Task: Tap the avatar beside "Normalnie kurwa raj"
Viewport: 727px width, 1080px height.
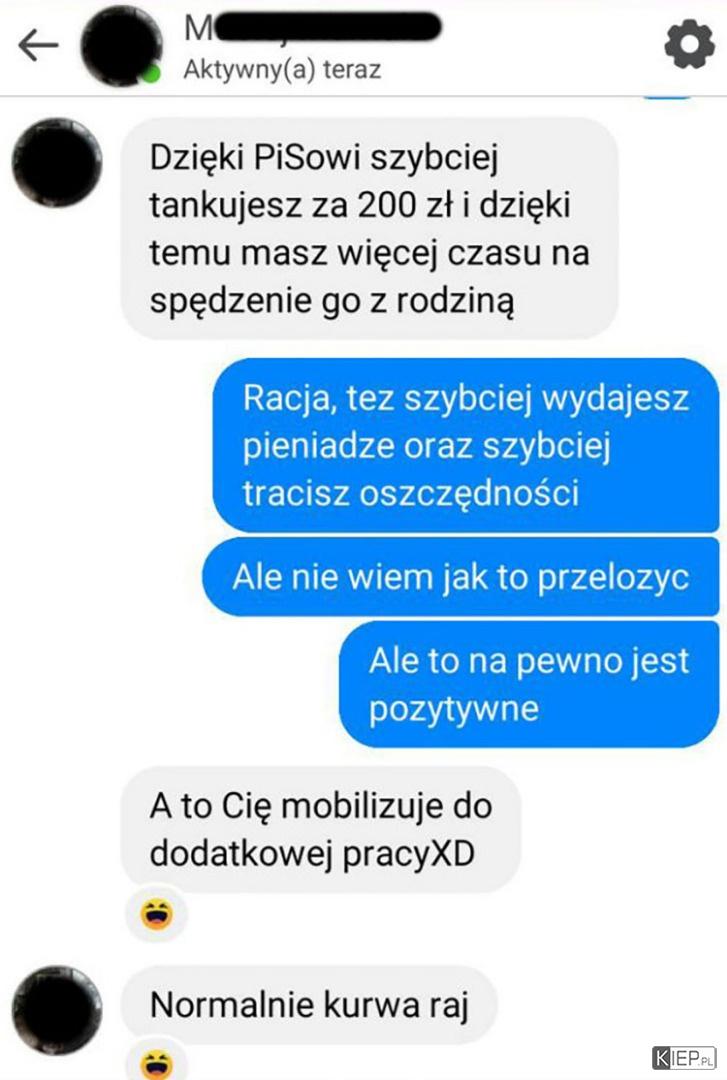Action: [x=57, y=1010]
